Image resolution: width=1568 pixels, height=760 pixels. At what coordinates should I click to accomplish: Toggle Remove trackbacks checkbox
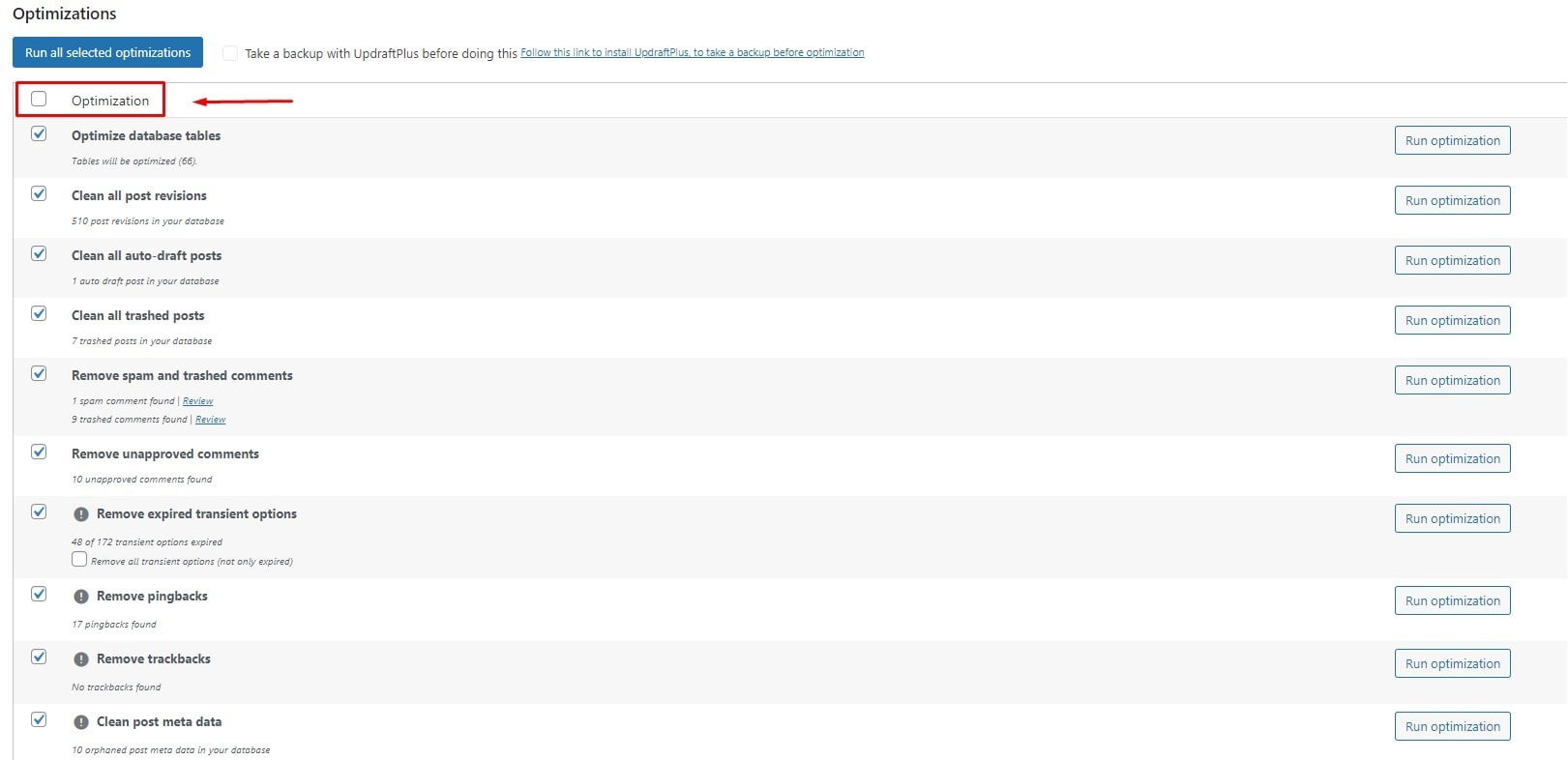pyautogui.click(x=39, y=657)
